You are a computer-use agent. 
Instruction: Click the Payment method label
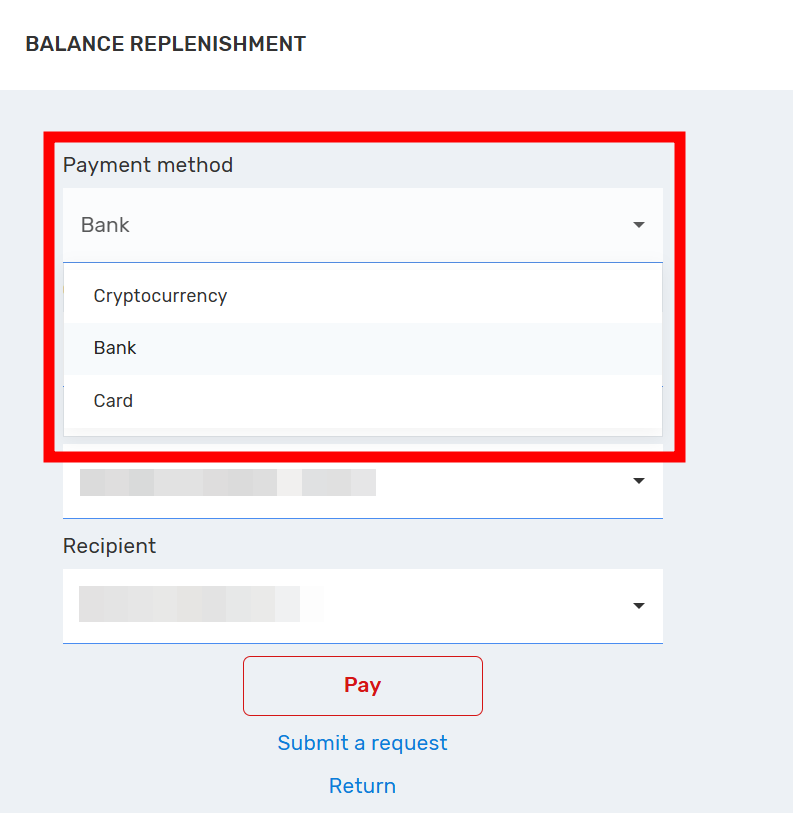point(148,165)
